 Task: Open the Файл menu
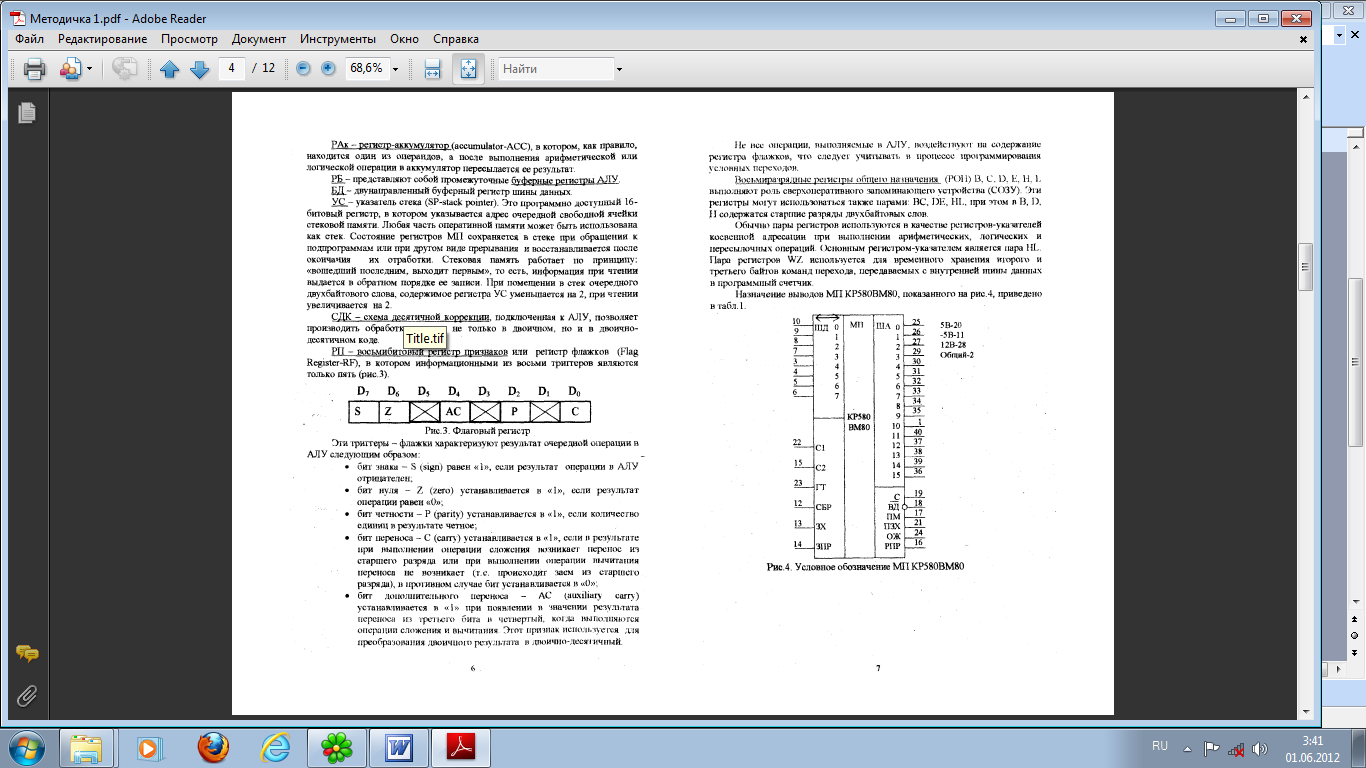[30, 39]
